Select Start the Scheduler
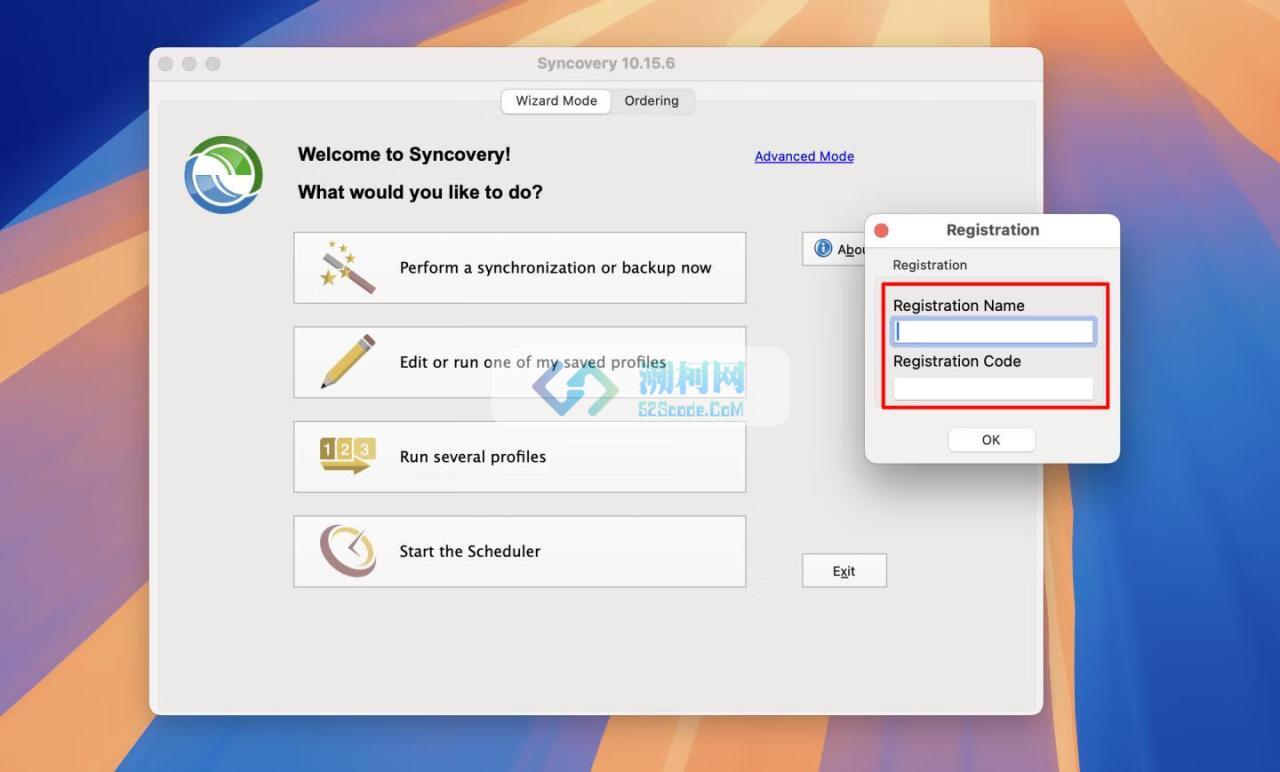Image resolution: width=1280 pixels, height=772 pixels. point(520,551)
